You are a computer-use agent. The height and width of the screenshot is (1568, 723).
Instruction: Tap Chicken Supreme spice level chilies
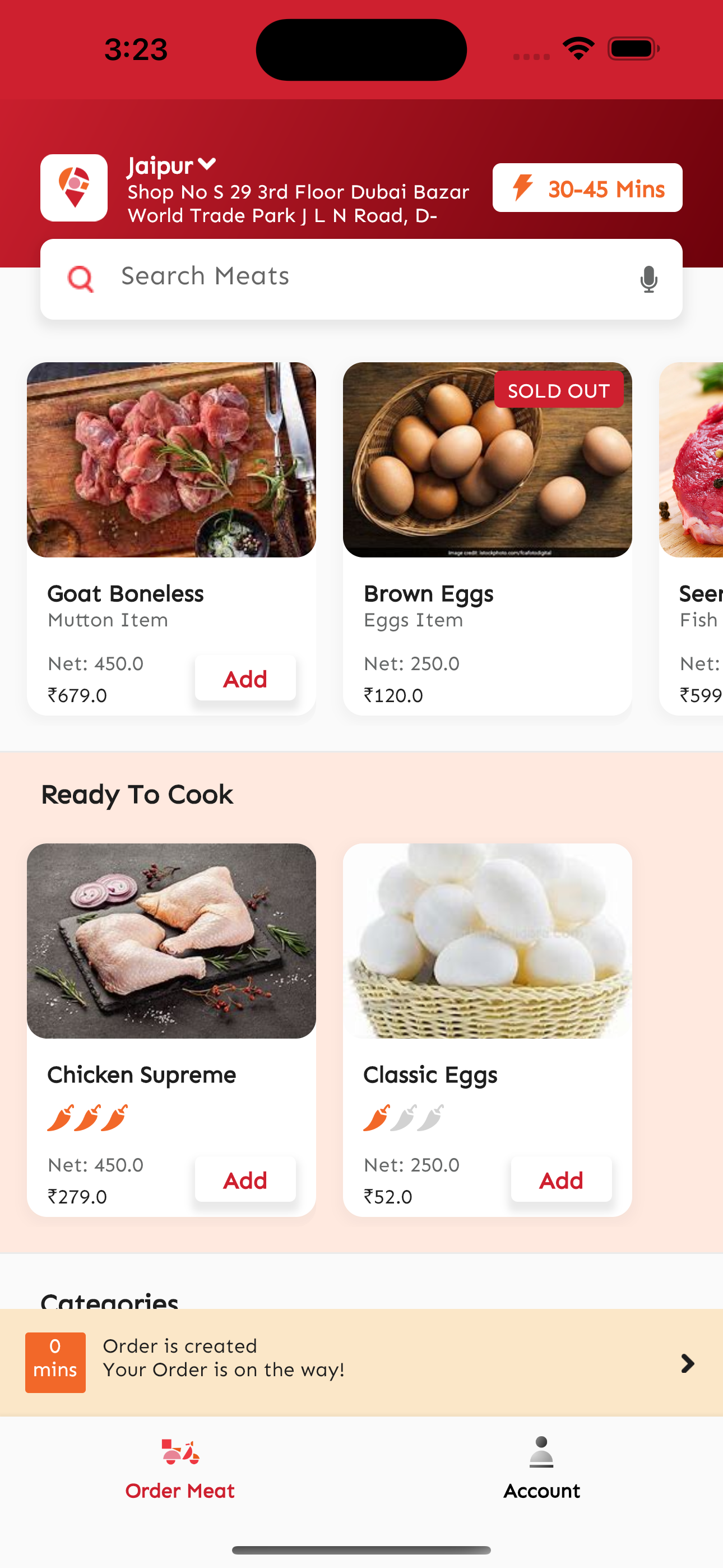[88, 1118]
